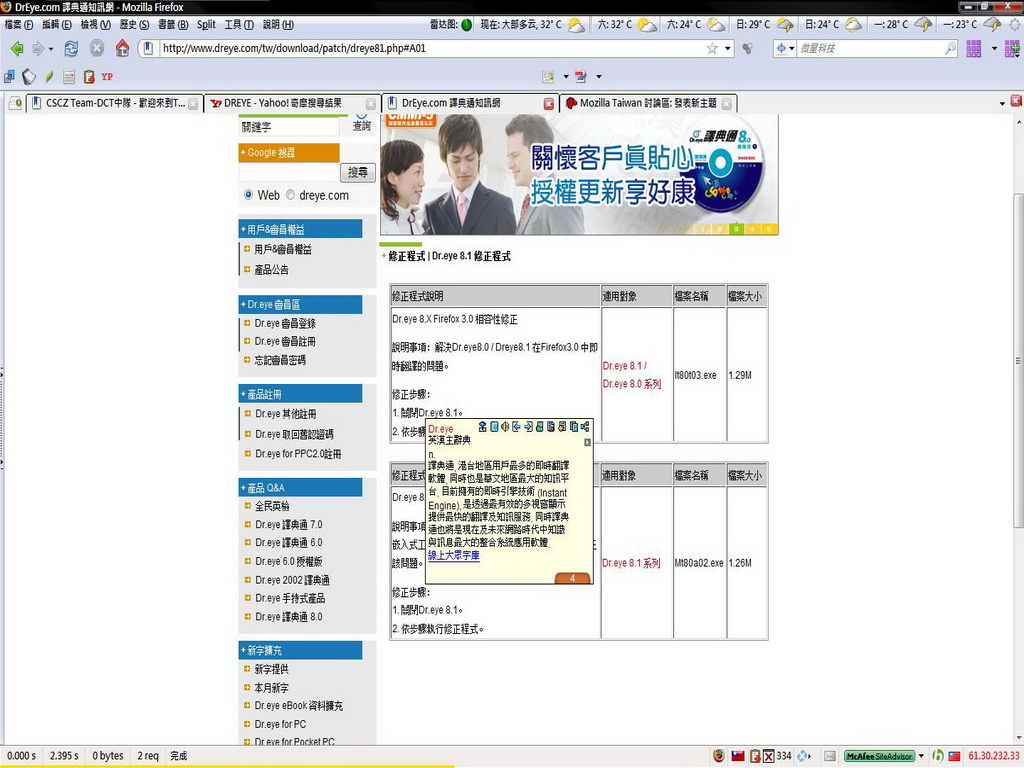Click the Reload page icon
This screenshot has width=1024, height=768.
[71, 48]
